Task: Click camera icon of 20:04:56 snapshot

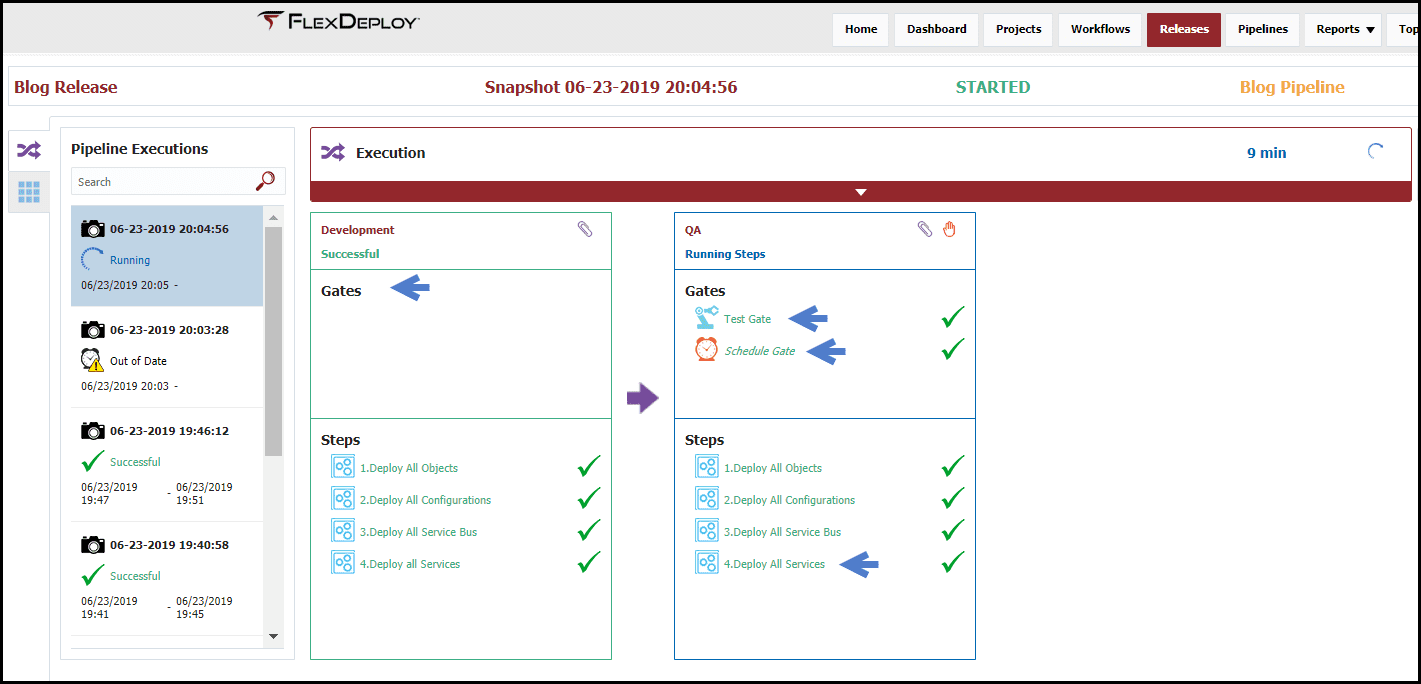Action: click(x=92, y=229)
